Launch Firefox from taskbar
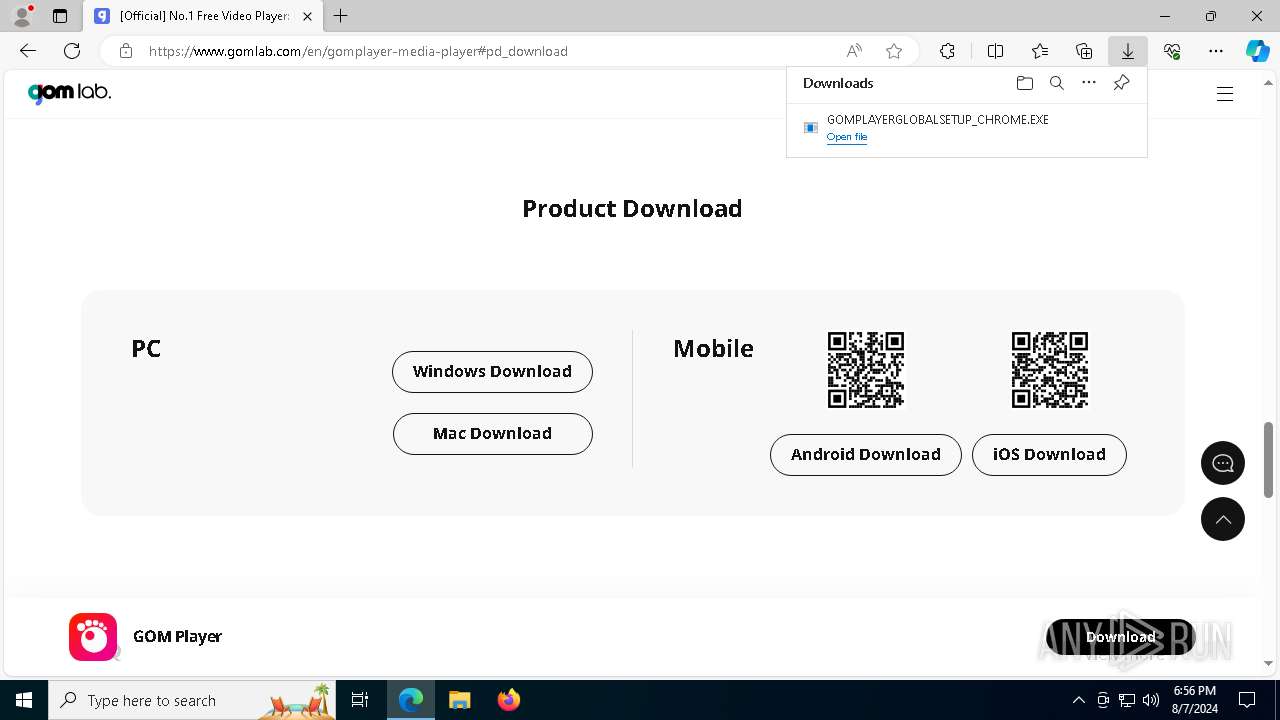This screenshot has height=720, width=1280. (x=509, y=700)
